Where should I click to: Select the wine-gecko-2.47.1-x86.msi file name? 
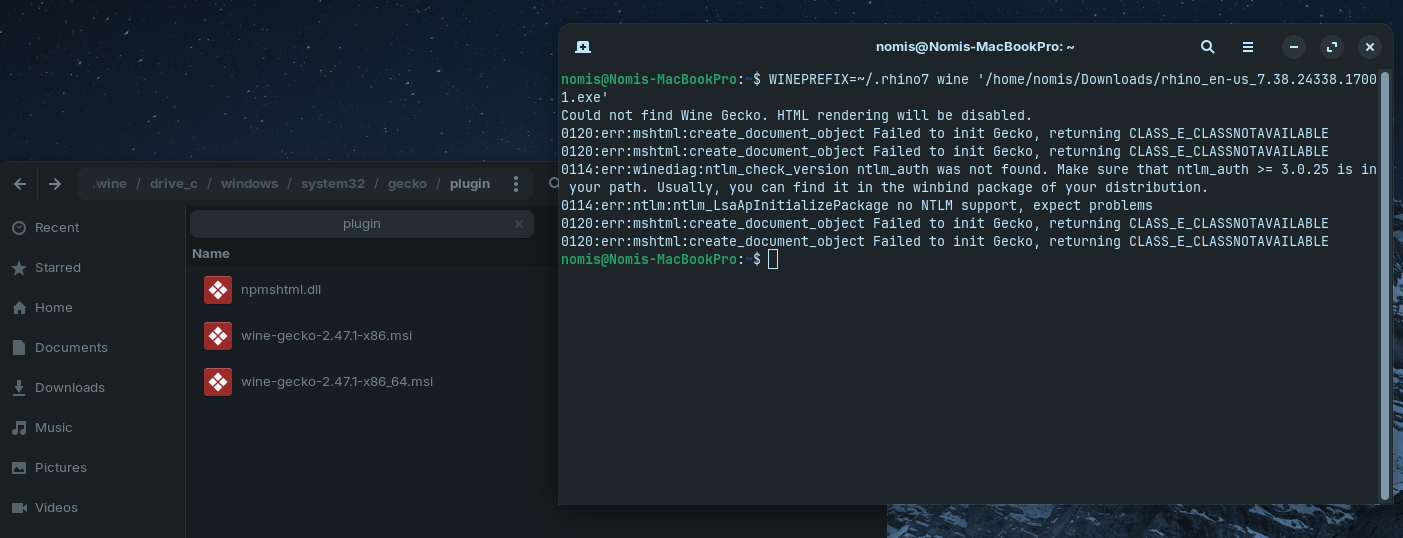pos(326,336)
